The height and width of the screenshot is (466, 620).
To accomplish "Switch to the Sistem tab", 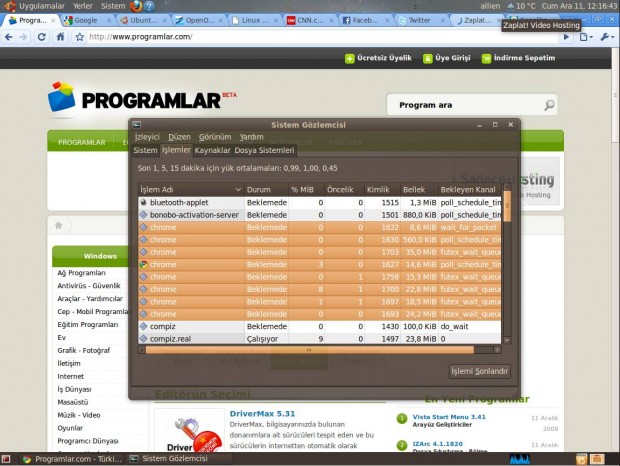I will (145, 150).
